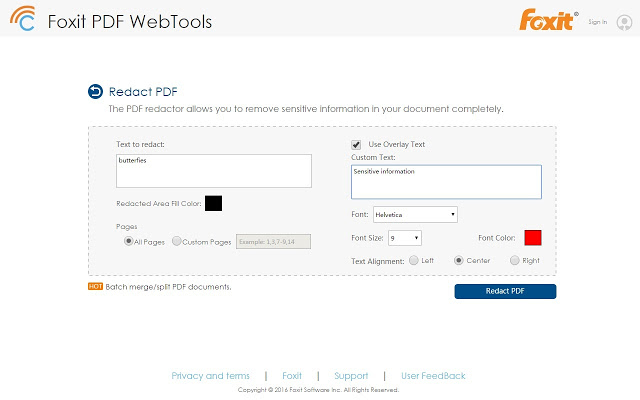
Task: Pick the black Redacted Area Fill Color
Action: (213, 203)
